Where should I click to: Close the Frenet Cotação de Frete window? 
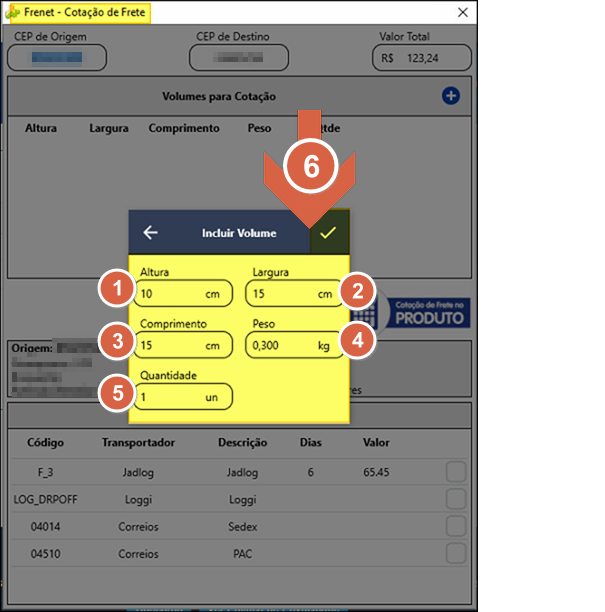[x=463, y=12]
